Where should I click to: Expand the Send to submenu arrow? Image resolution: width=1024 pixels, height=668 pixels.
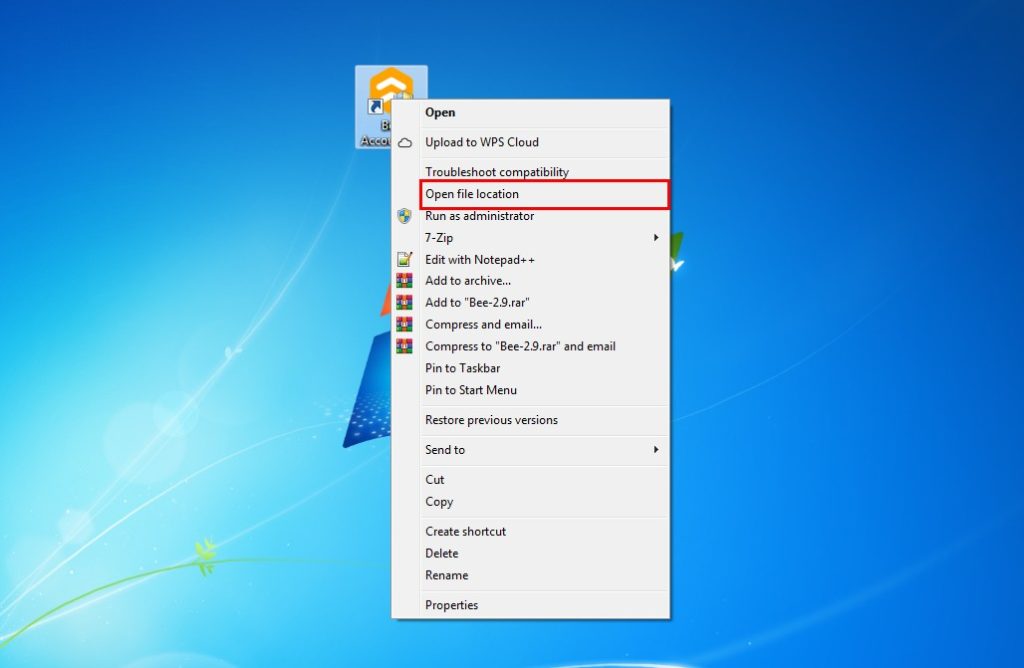tap(656, 450)
